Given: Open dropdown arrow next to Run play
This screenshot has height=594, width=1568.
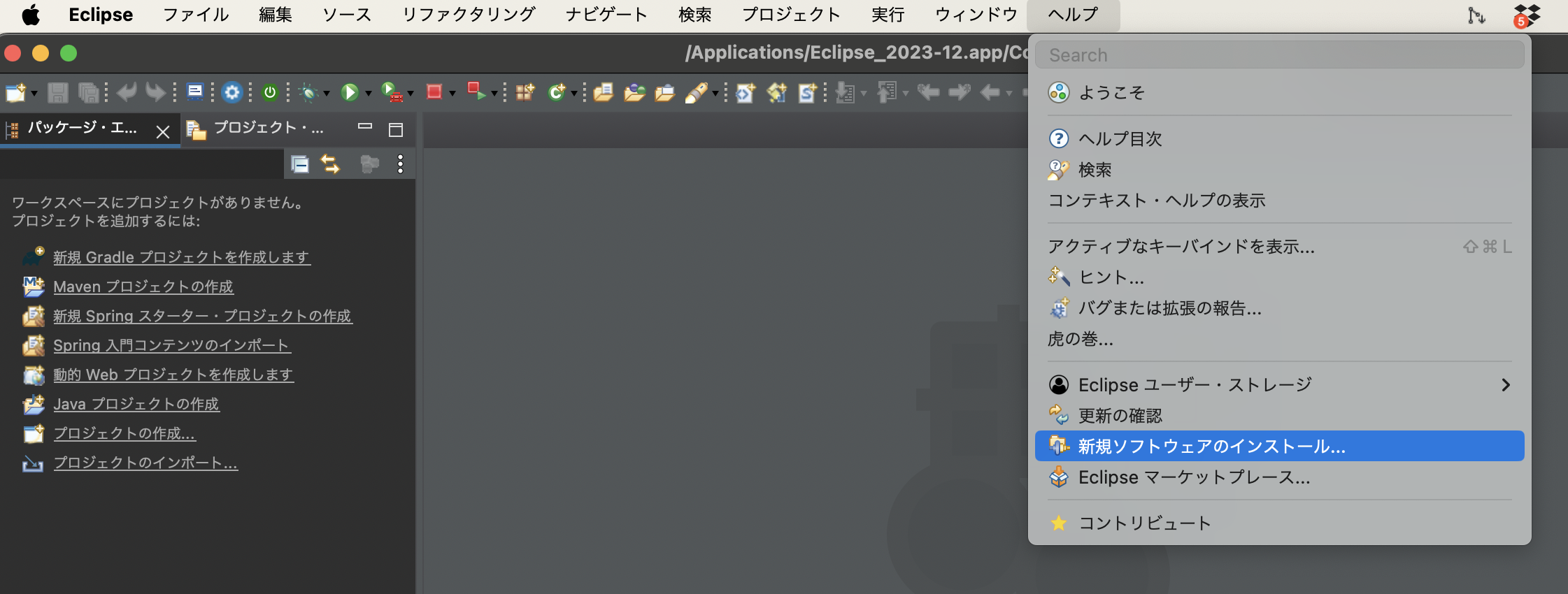Looking at the screenshot, I should click(368, 94).
